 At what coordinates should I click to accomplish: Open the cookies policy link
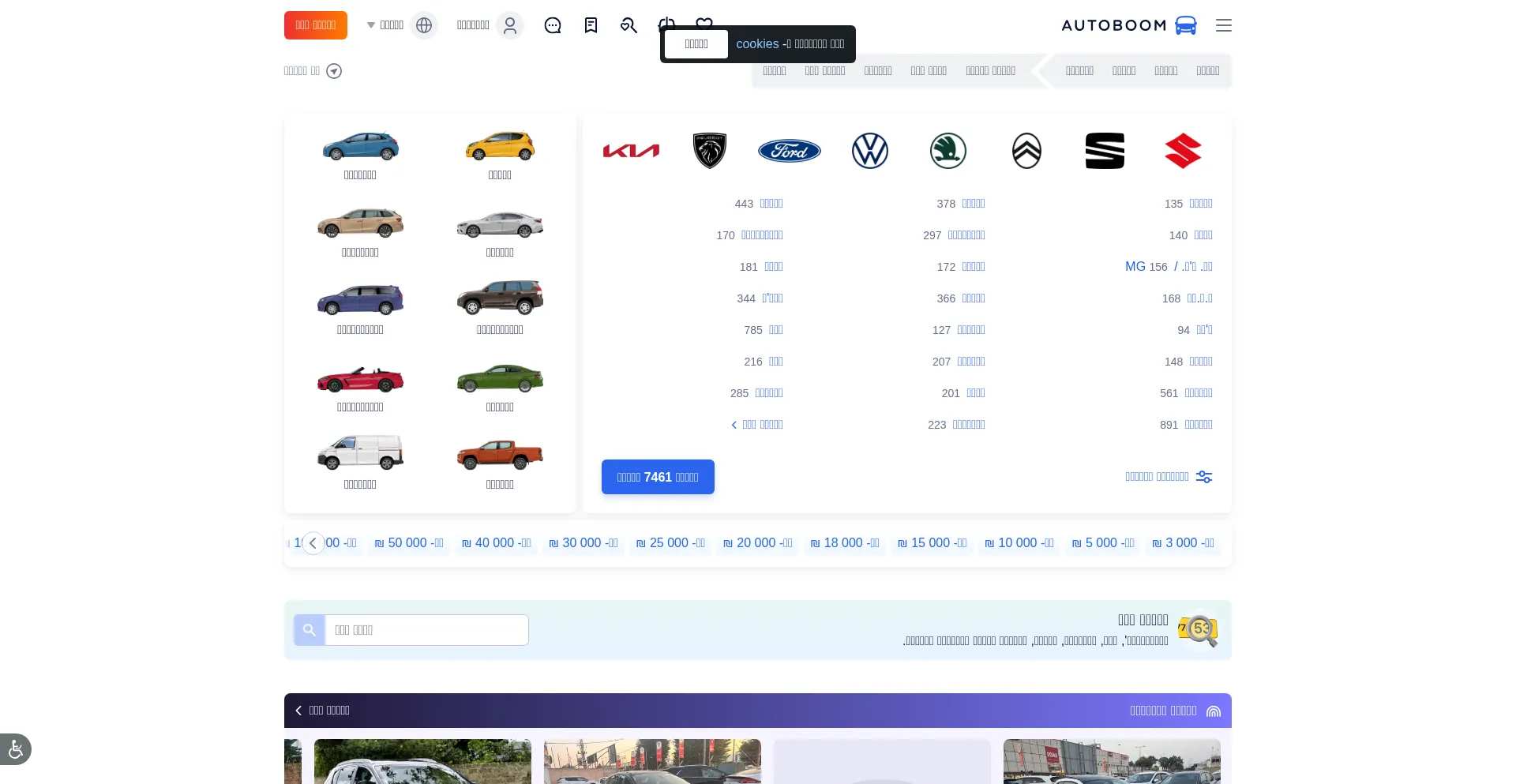click(x=757, y=44)
